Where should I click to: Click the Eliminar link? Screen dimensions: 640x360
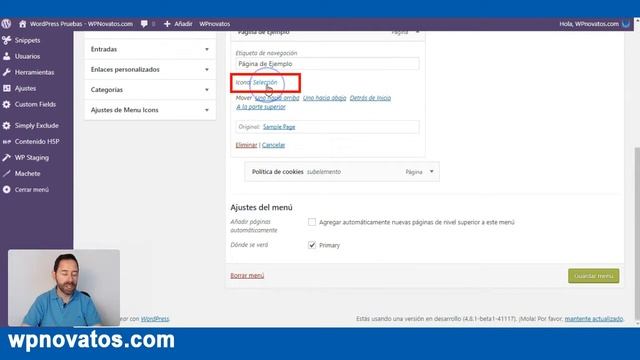(246, 145)
